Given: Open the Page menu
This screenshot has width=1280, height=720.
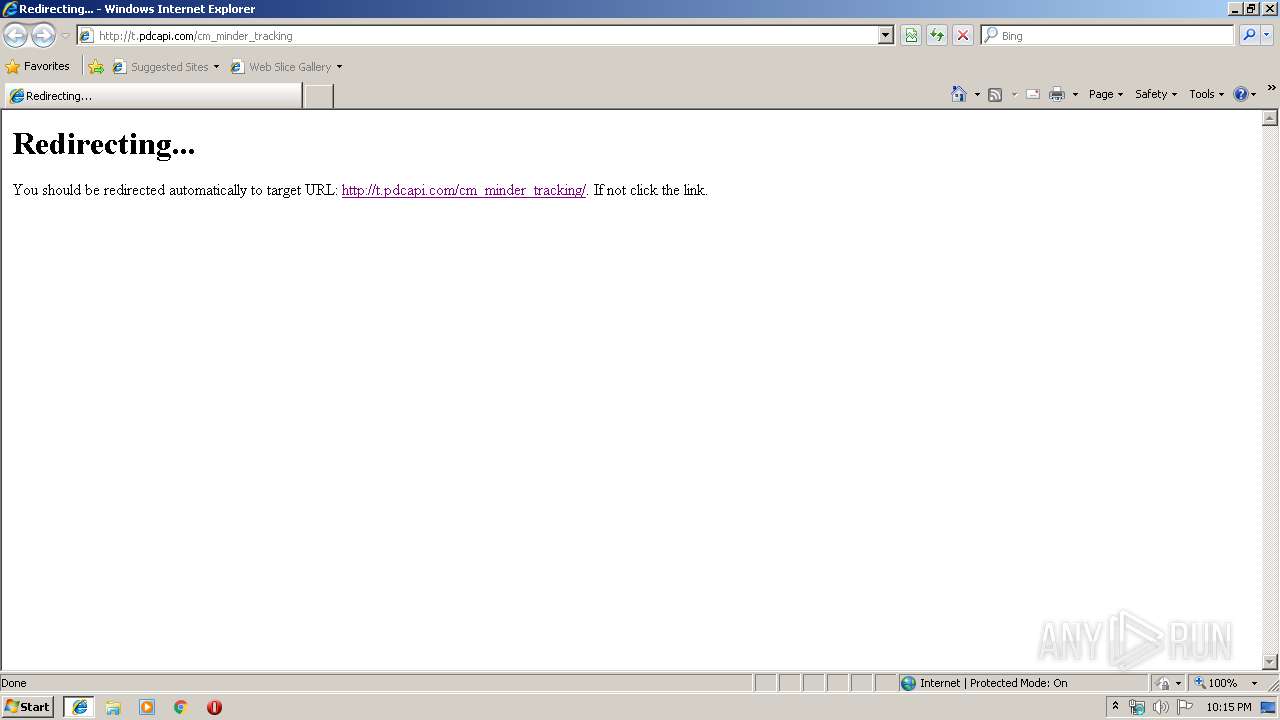Looking at the screenshot, I should coord(1106,94).
